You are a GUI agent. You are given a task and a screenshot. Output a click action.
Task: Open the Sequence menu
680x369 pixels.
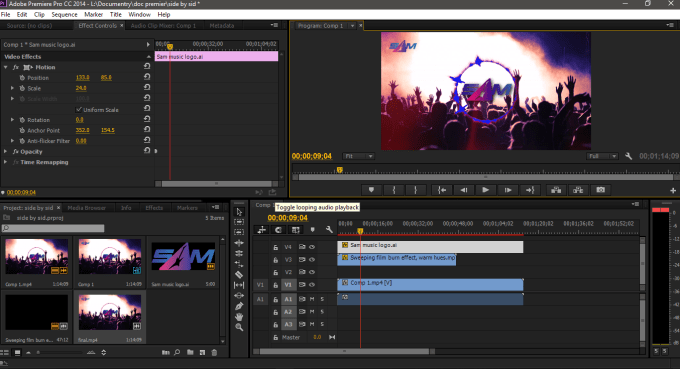(64, 14)
